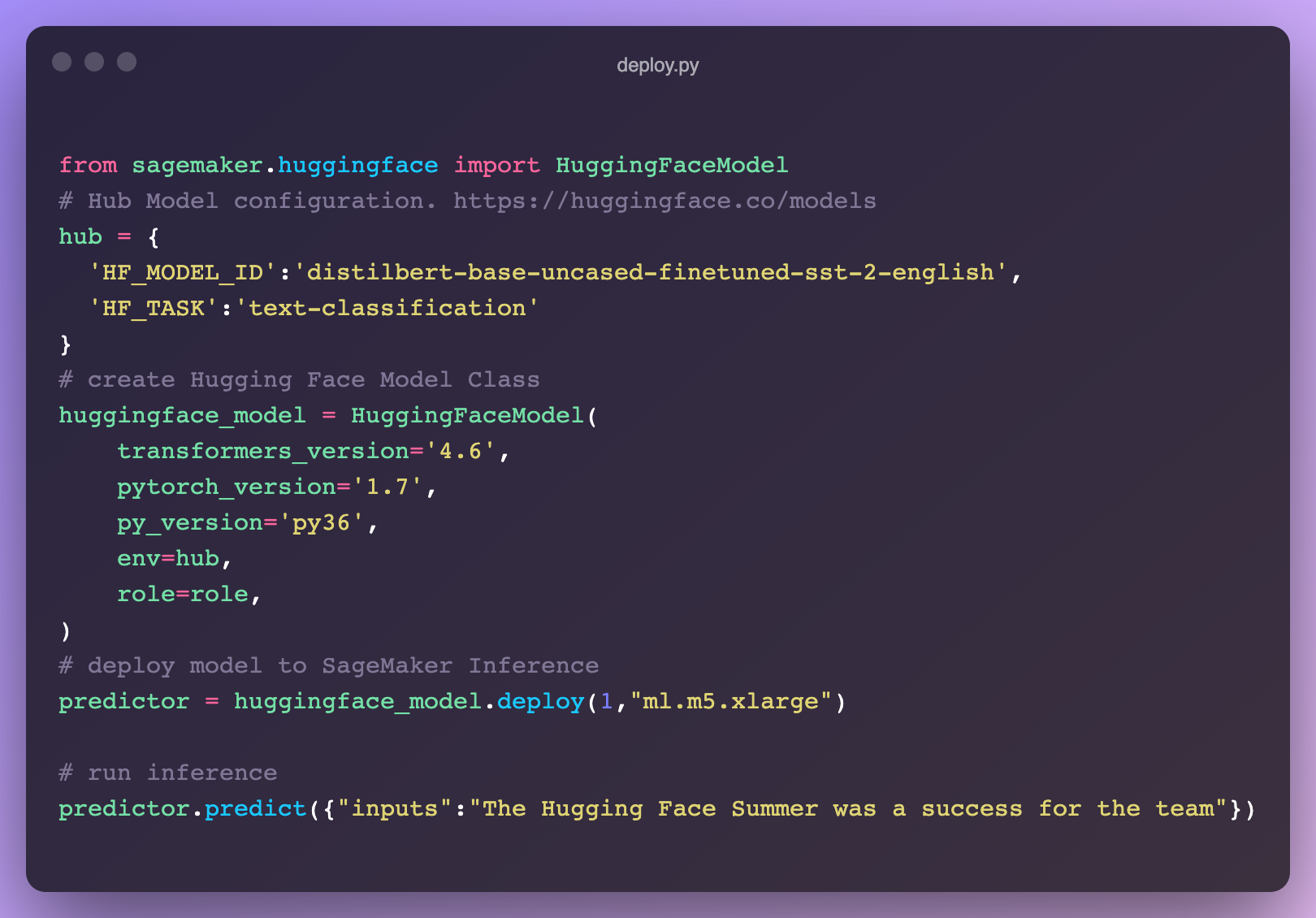Click the 'HF_MODEL_ID' dictionary key
1316x918 pixels.
(183, 272)
